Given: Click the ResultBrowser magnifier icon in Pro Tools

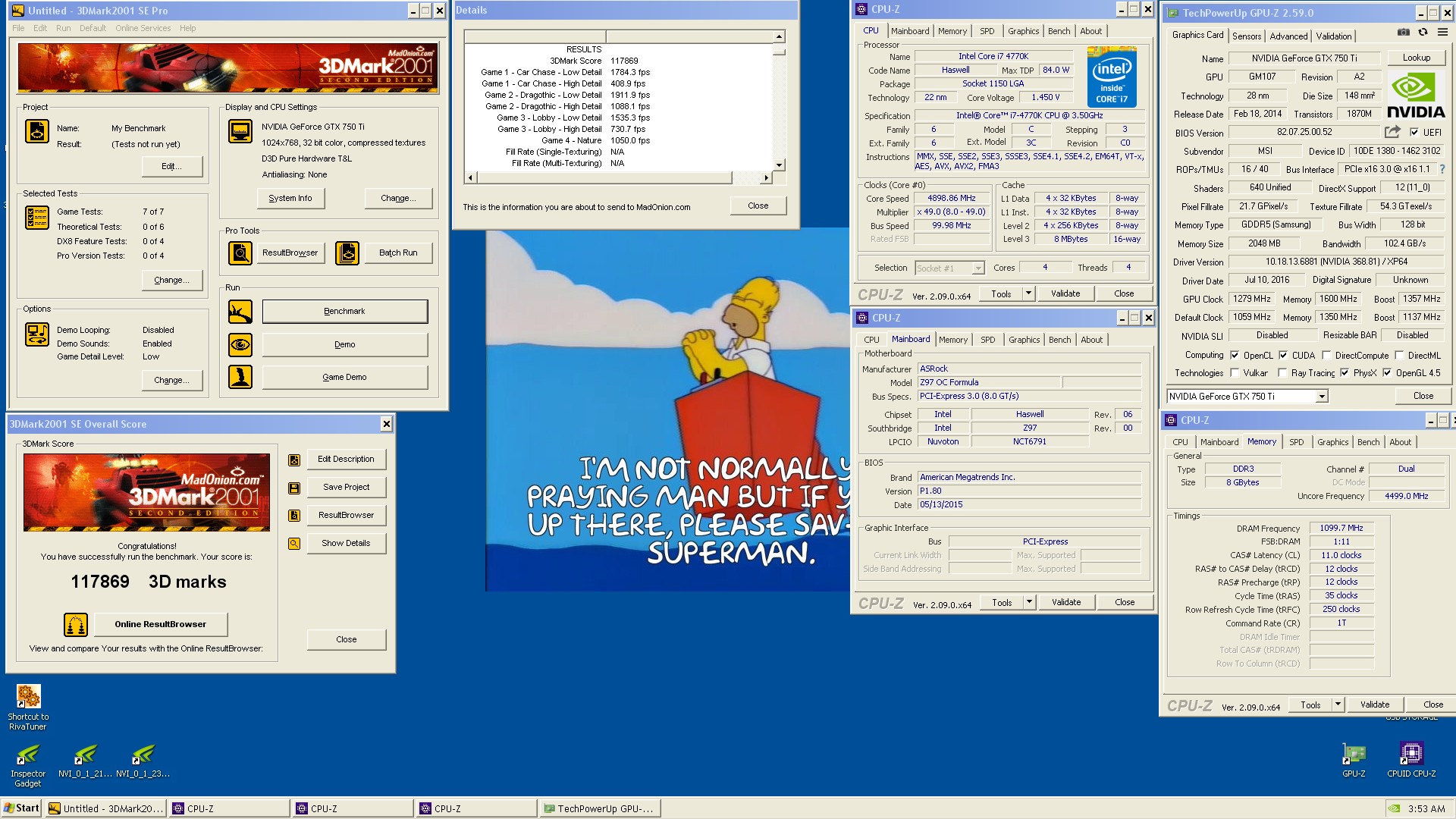Looking at the screenshot, I should tap(240, 253).
